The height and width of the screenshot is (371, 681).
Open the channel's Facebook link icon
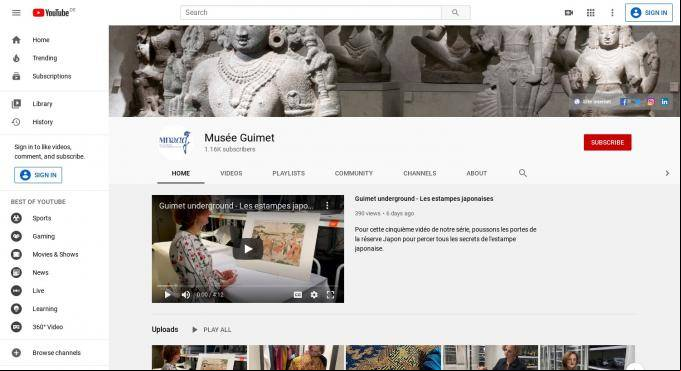click(x=624, y=102)
